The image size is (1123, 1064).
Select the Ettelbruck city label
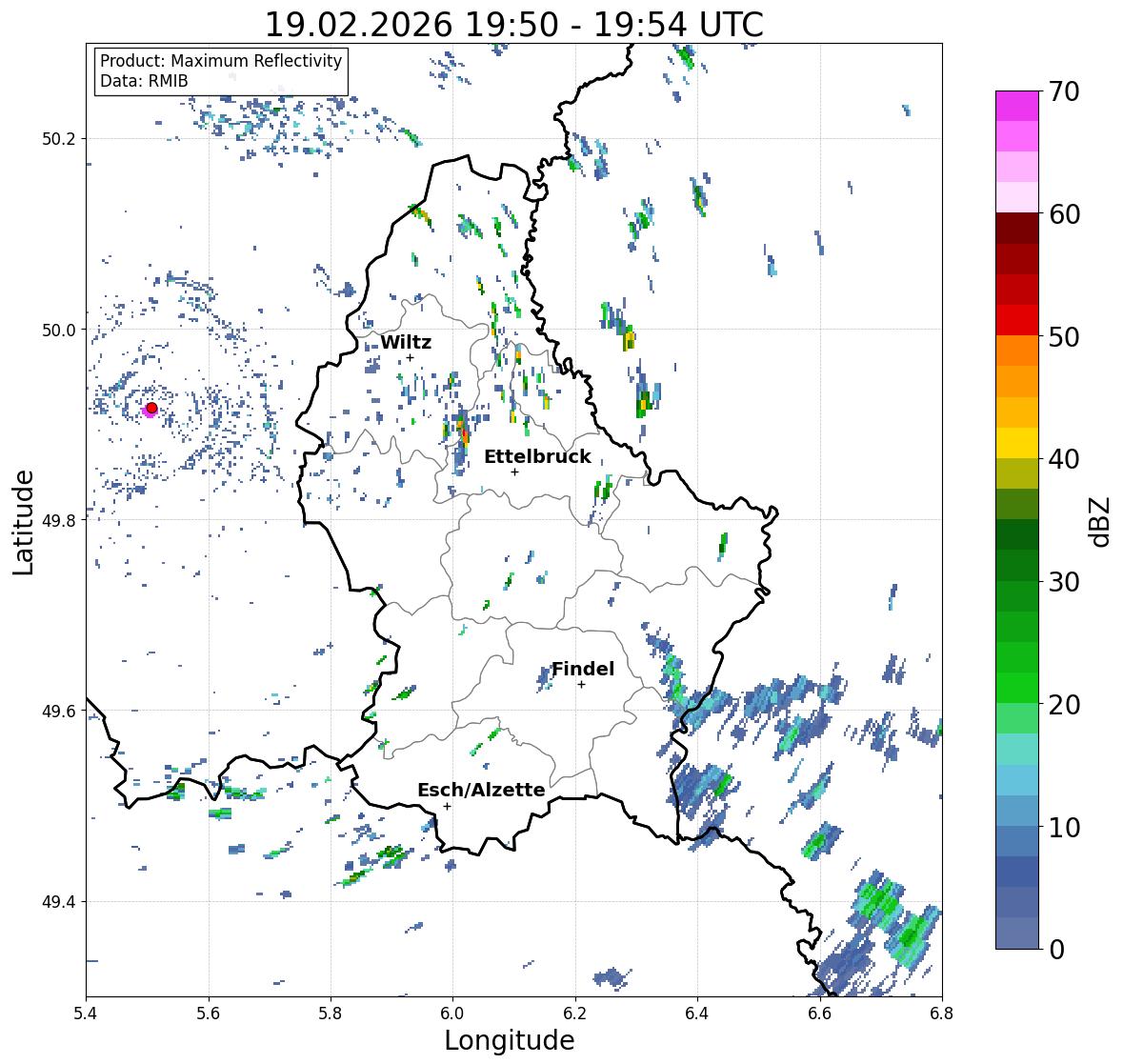(538, 456)
